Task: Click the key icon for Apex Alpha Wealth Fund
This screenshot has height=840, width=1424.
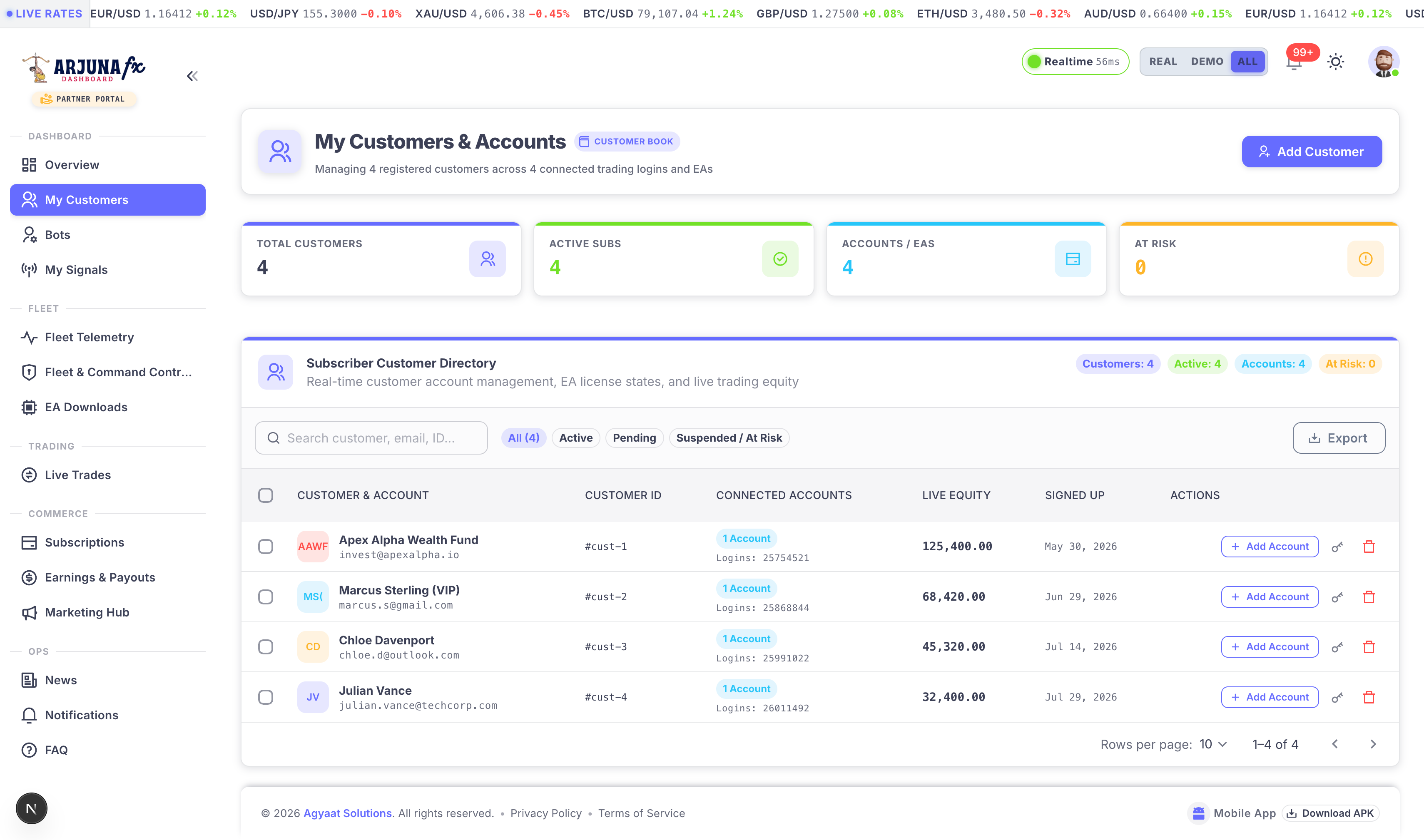Action: [1337, 547]
